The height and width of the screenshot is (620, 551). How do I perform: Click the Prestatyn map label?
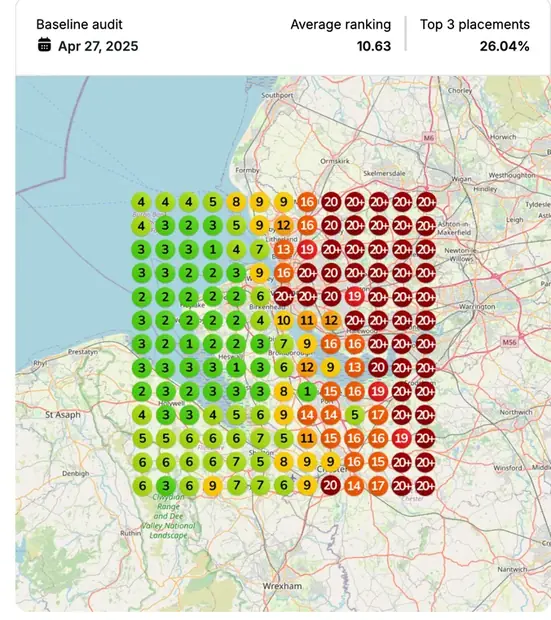point(83,352)
